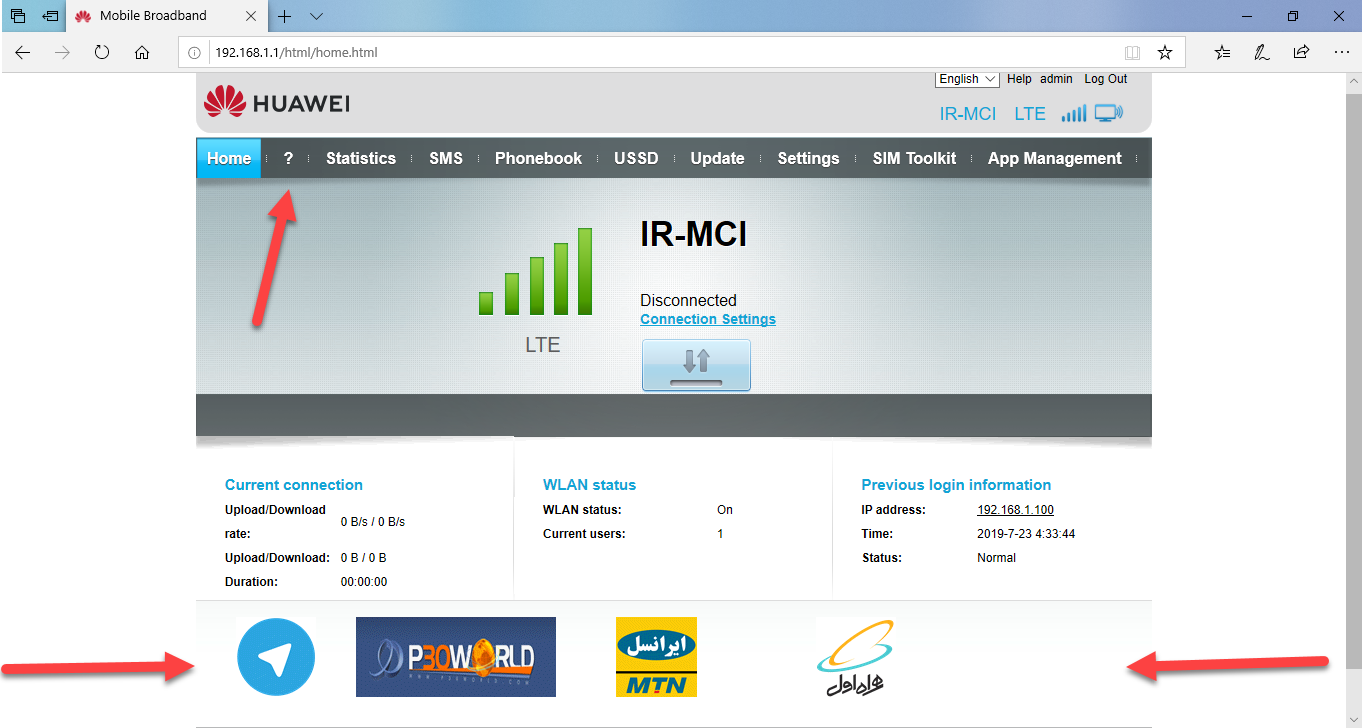Open the USSD menu
The height and width of the screenshot is (728, 1362).
point(636,158)
